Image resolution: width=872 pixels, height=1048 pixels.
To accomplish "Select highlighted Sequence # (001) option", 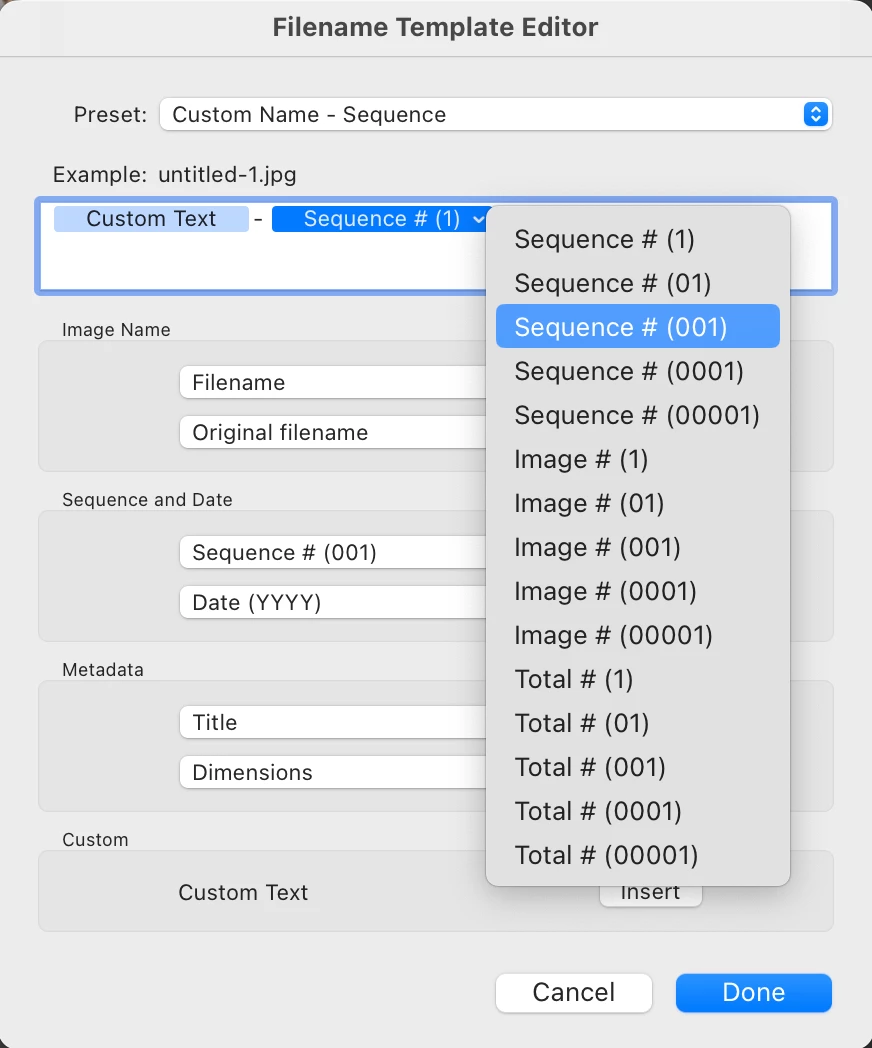I will click(x=620, y=328).
